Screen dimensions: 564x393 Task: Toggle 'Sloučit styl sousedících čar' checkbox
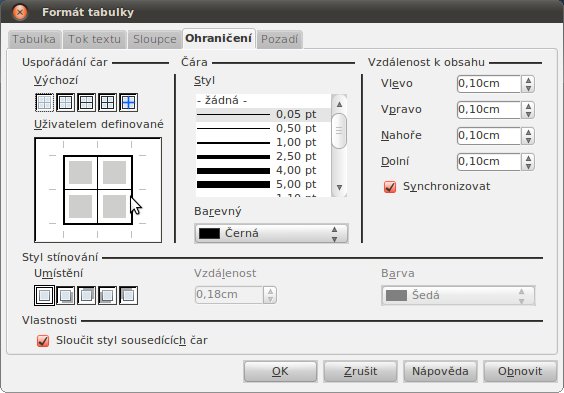[x=43, y=341]
